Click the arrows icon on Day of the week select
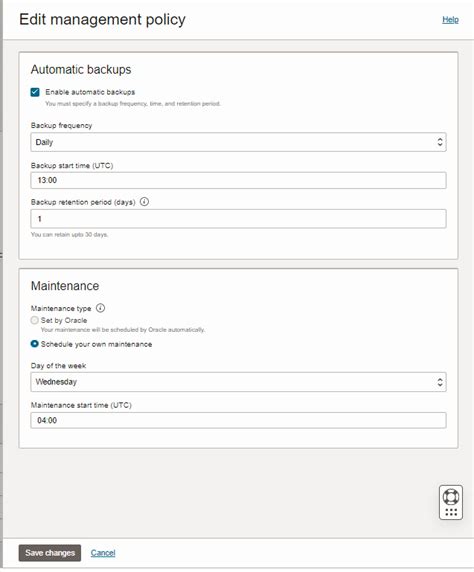 click(x=440, y=382)
